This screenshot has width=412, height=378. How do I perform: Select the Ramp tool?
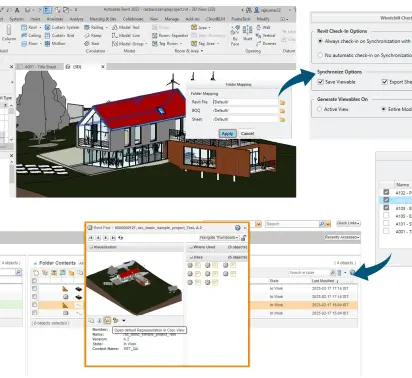93,35
